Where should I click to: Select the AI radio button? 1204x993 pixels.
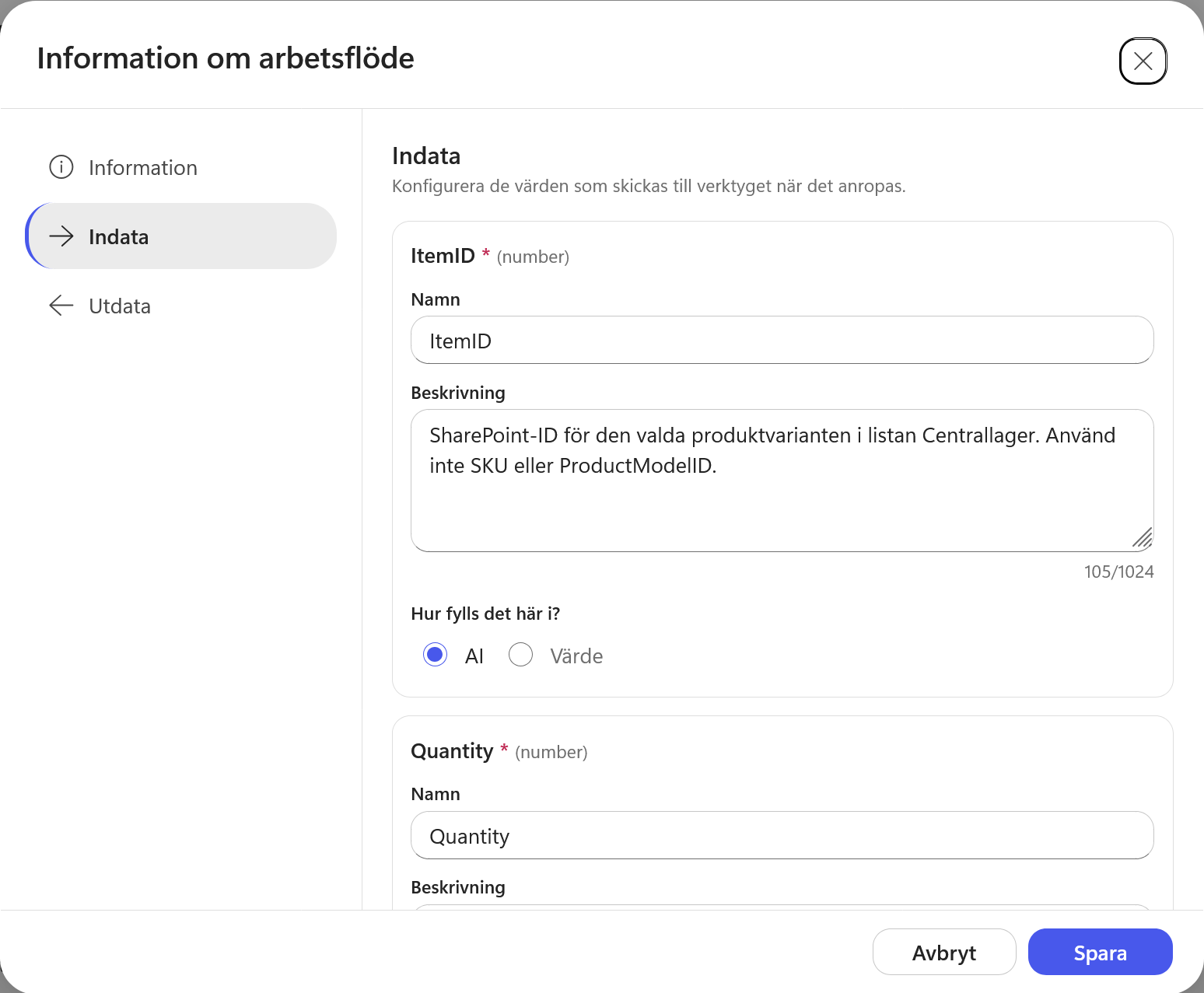(x=436, y=655)
